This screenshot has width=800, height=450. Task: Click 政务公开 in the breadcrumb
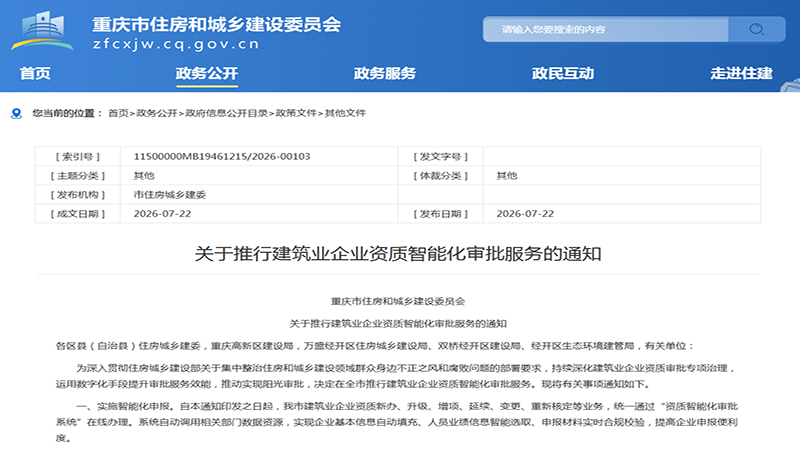click(x=157, y=113)
